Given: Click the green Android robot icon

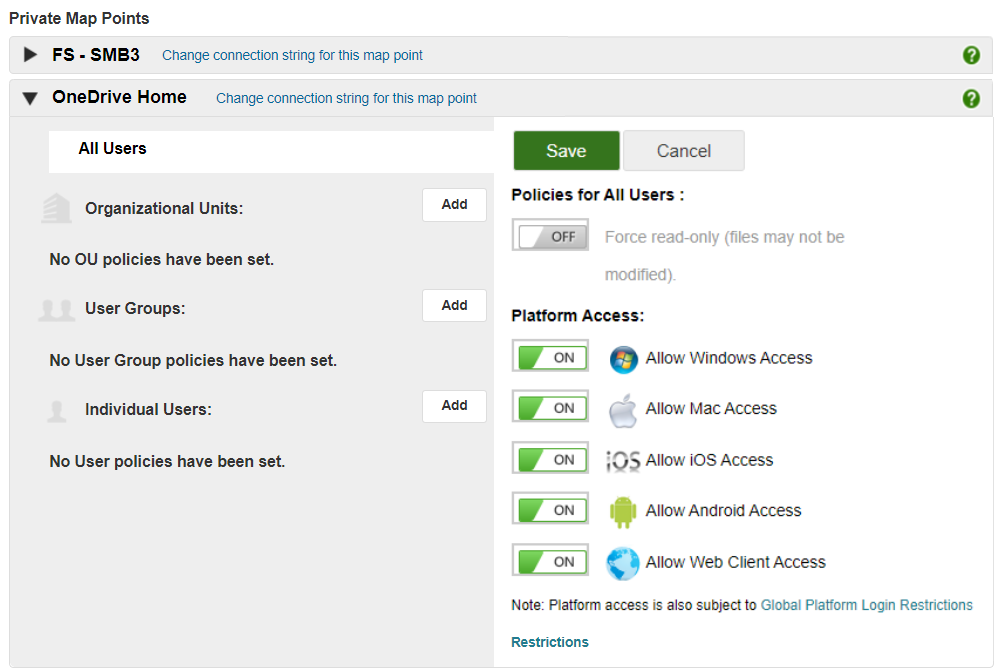Looking at the screenshot, I should coord(623,511).
